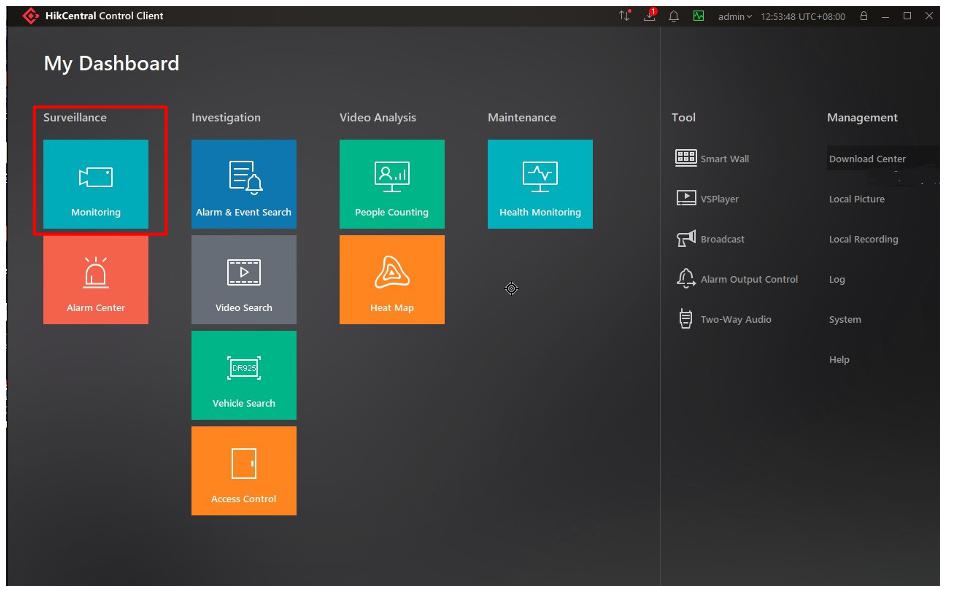Launch Alarm & Event Search

pos(243,184)
